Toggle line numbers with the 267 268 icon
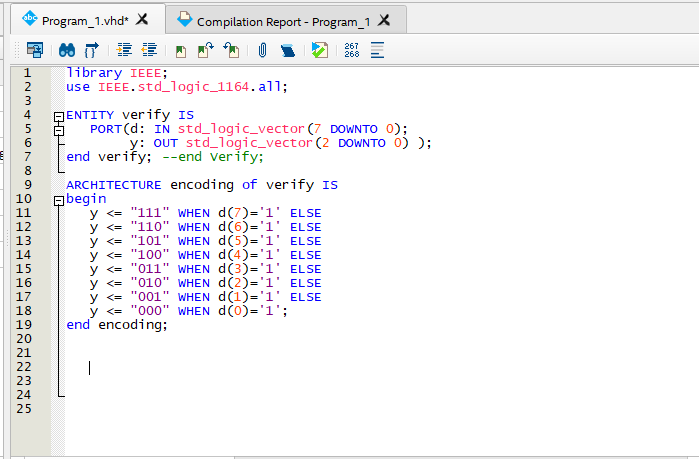Viewport: 699px width, 459px height. pos(352,50)
